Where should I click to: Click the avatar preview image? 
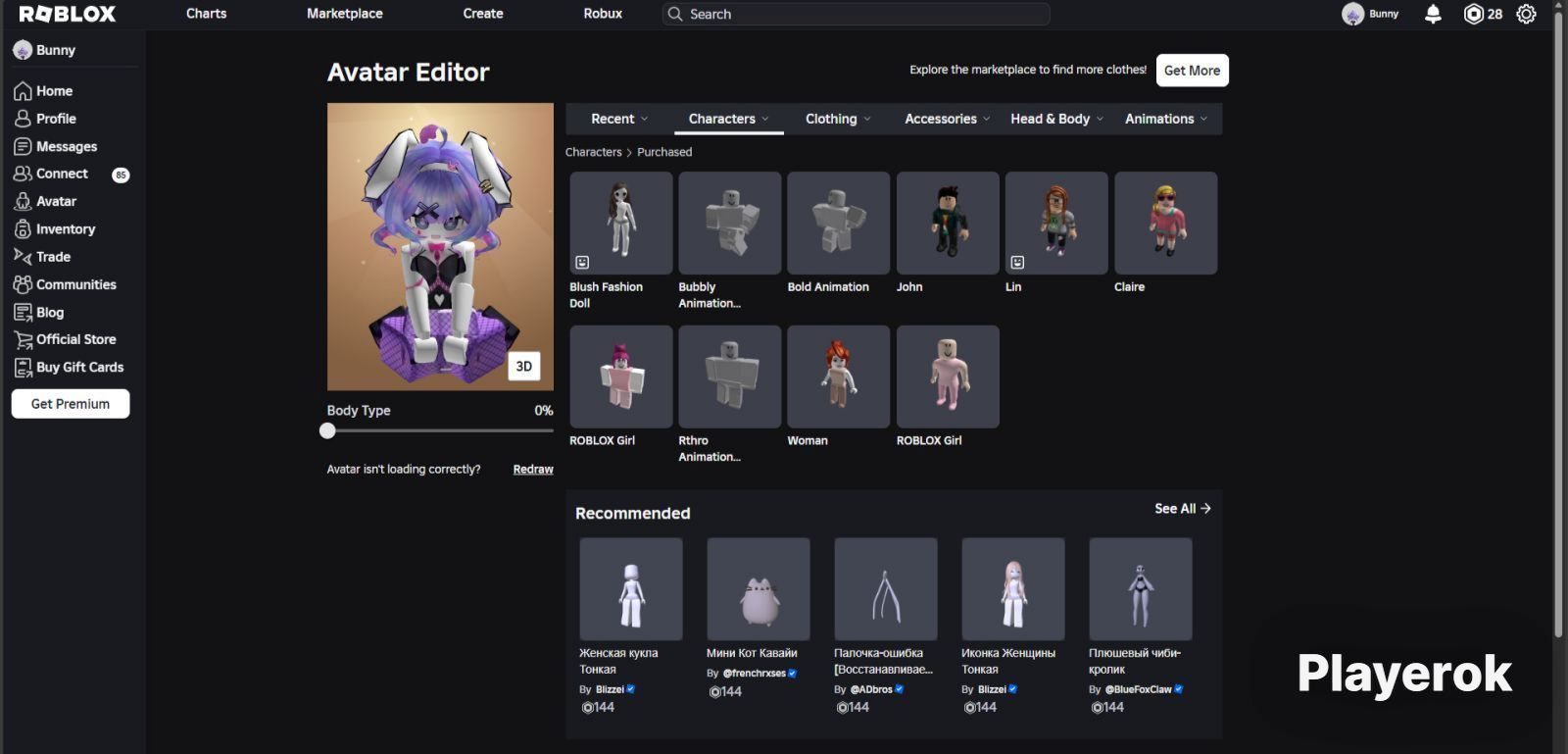point(440,247)
